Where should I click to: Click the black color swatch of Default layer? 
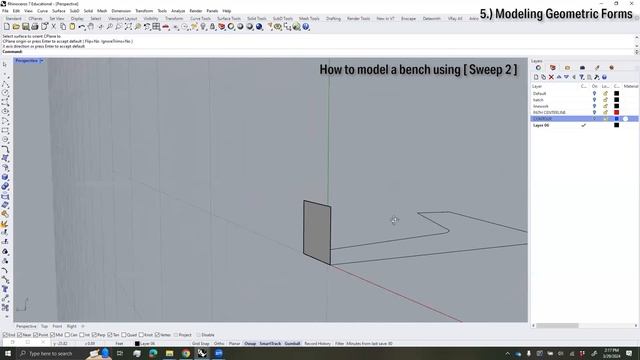616,93
